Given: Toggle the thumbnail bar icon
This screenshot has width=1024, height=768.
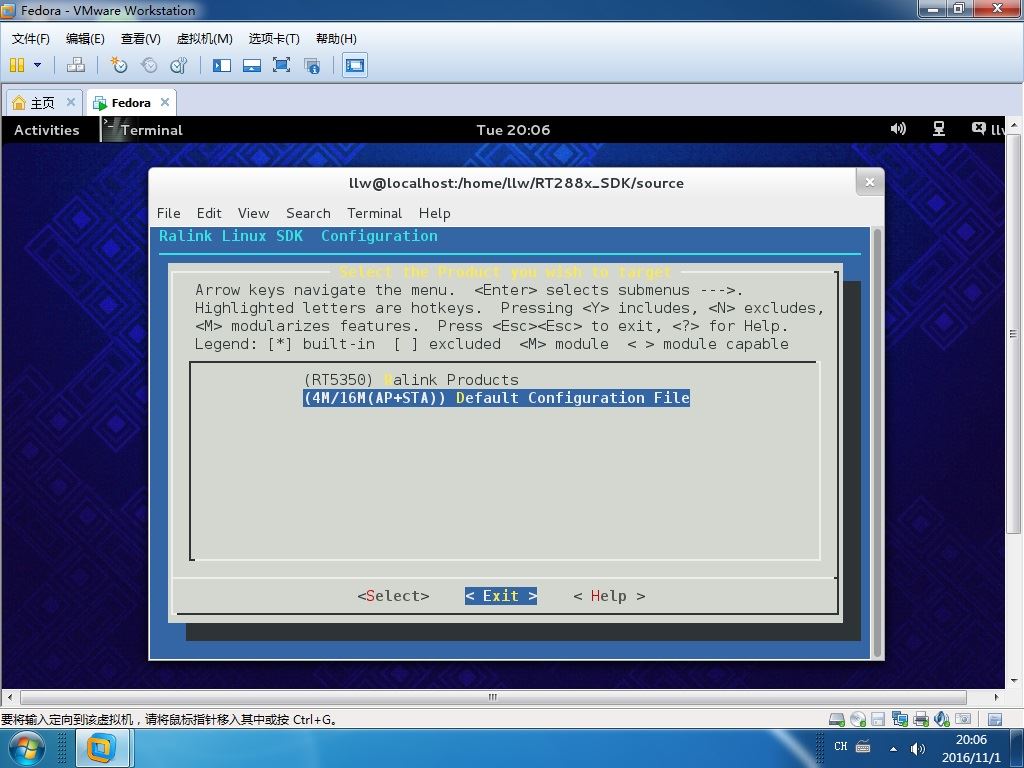Looking at the screenshot, I should point(251,65).
